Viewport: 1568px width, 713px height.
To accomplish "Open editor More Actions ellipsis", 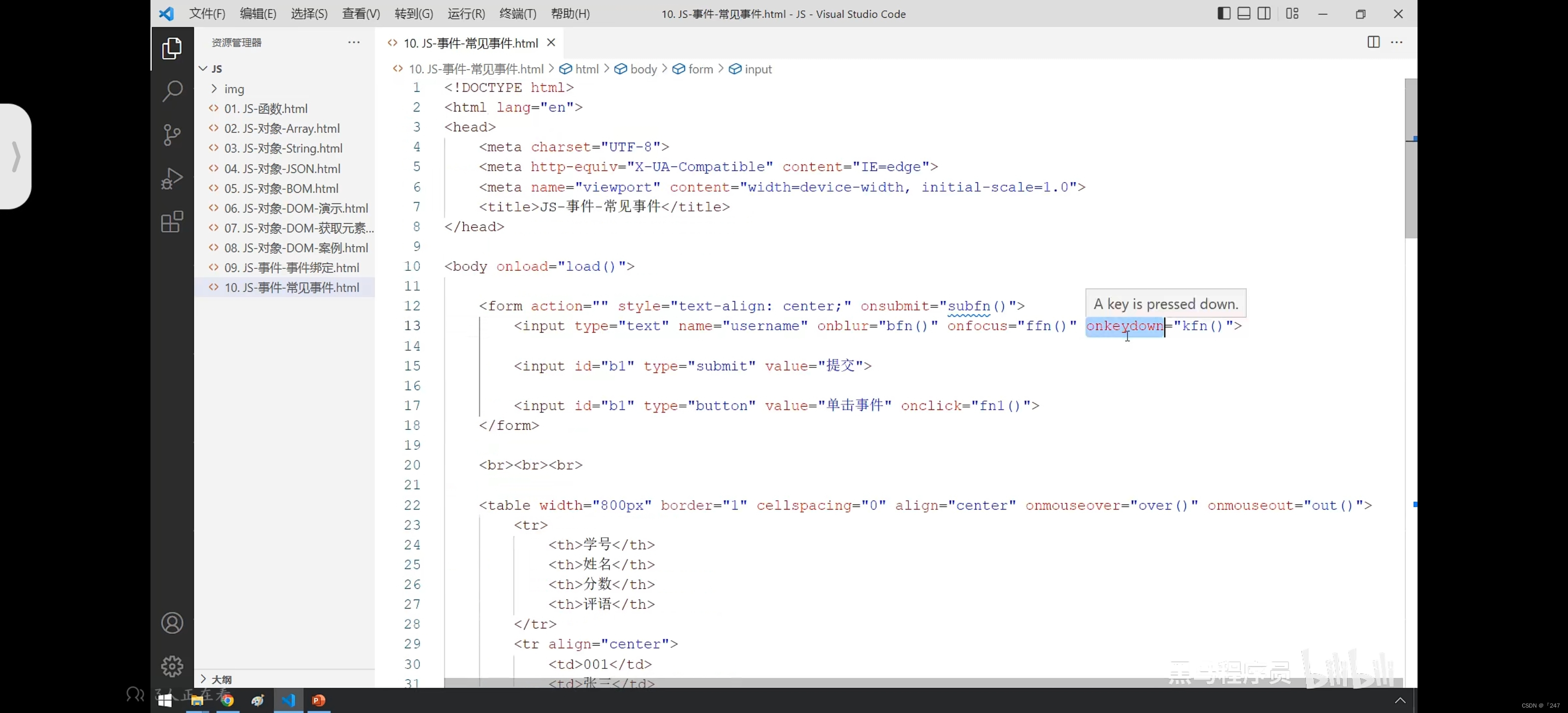I will pyautogui.click(x=1396, y=42).
